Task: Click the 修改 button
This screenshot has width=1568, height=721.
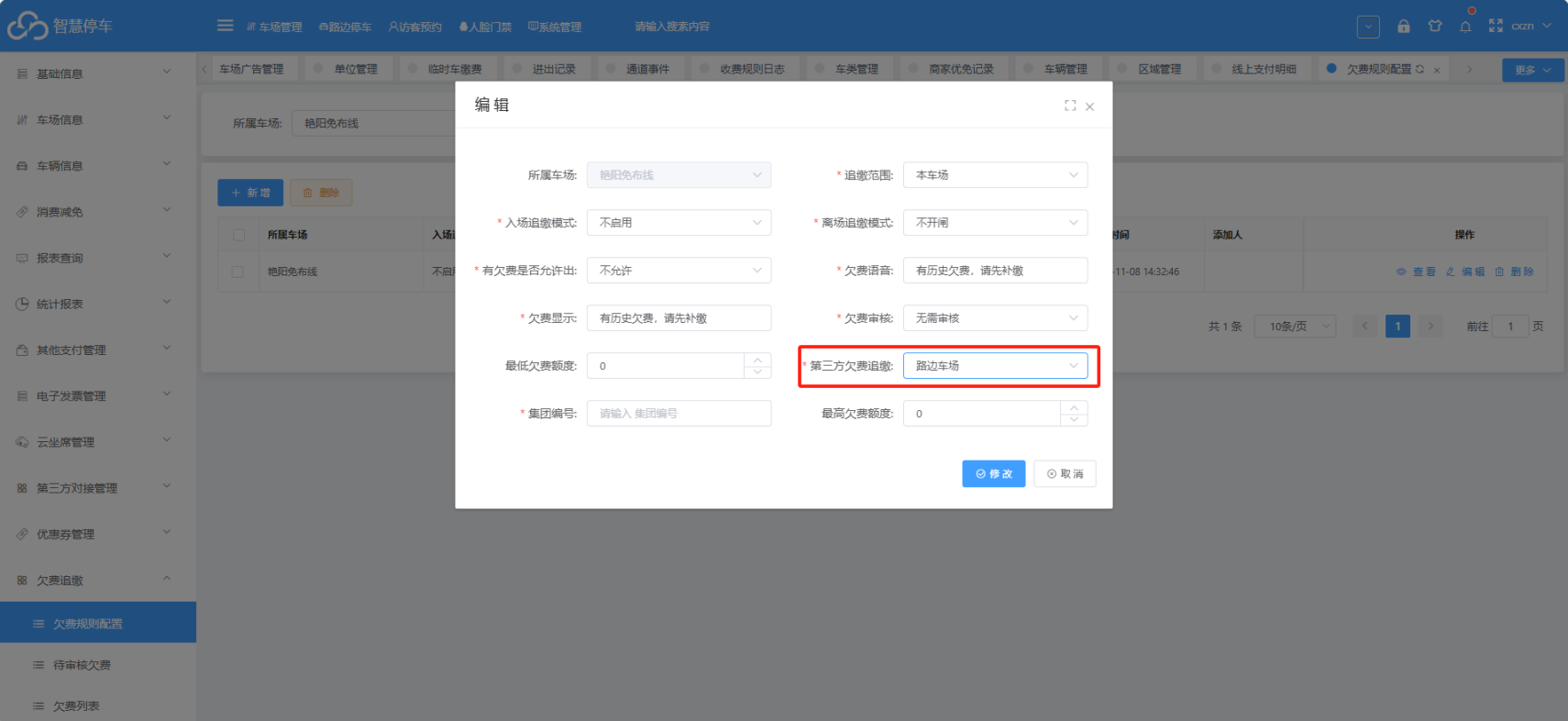Action: (994, 473)
